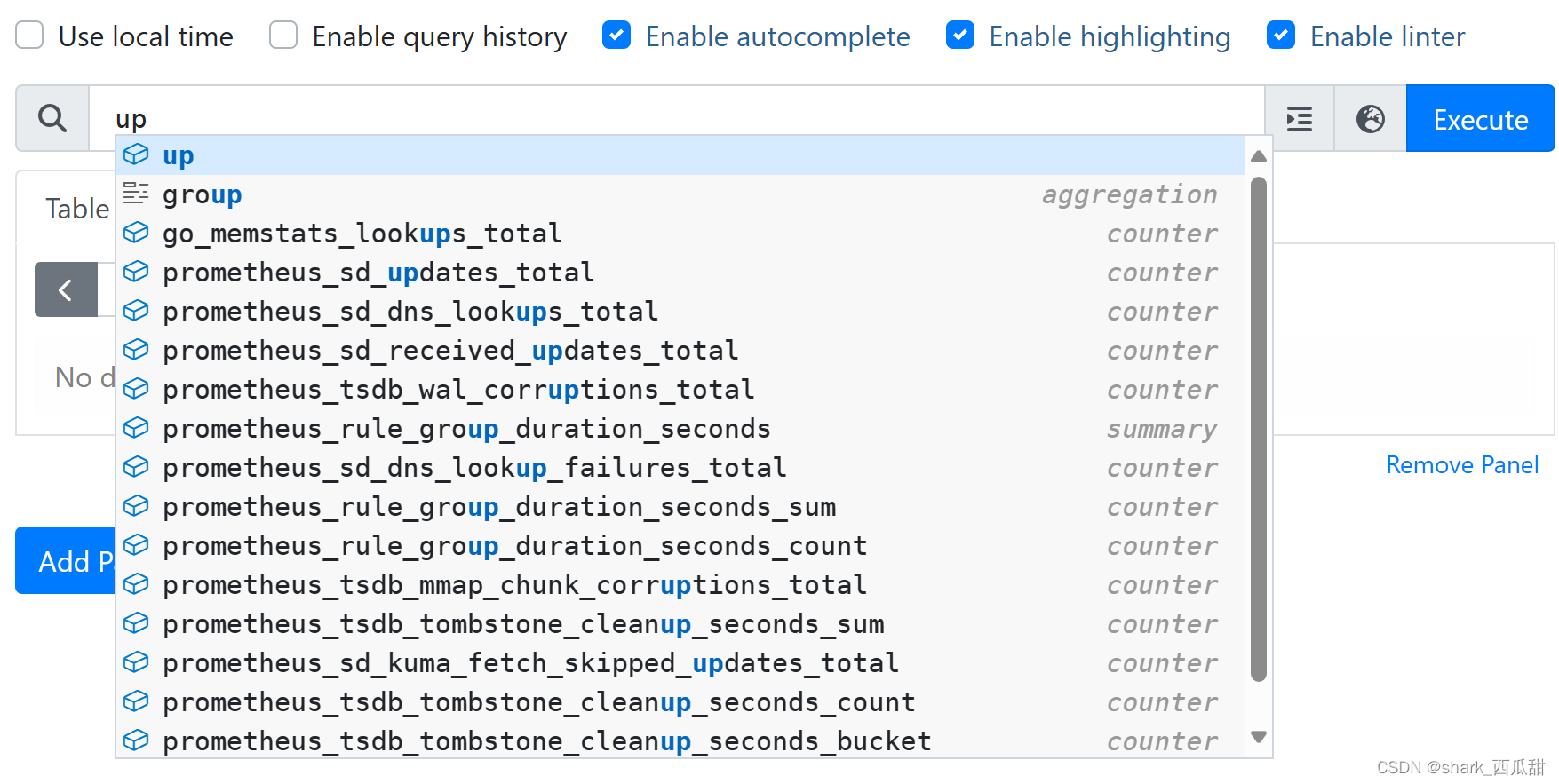Click the 'Use local time' label text
Image resolution: width=1559 pixels, height=784 pixels.
coord(146,36)
